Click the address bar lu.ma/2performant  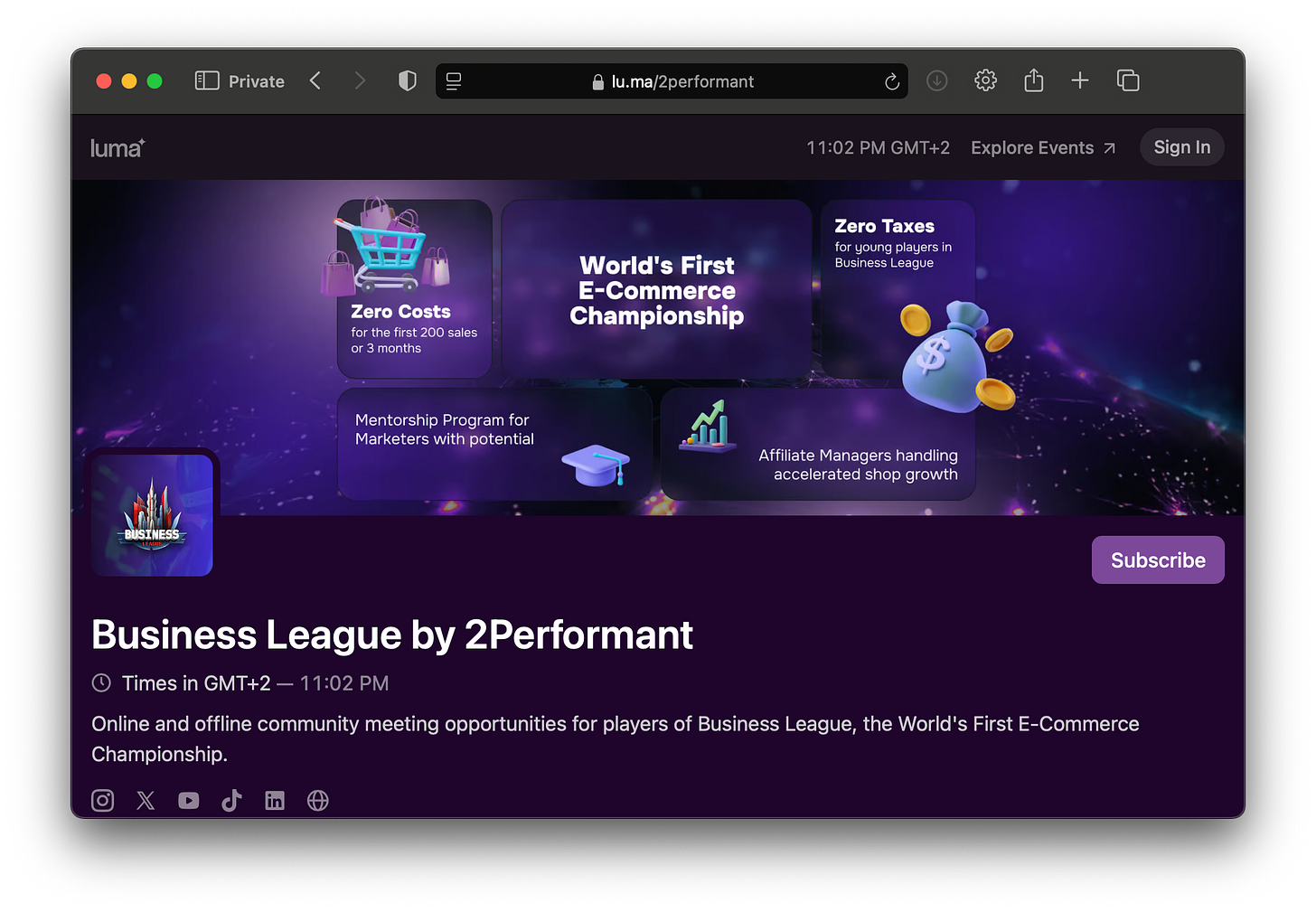click(x=672, y=81)
